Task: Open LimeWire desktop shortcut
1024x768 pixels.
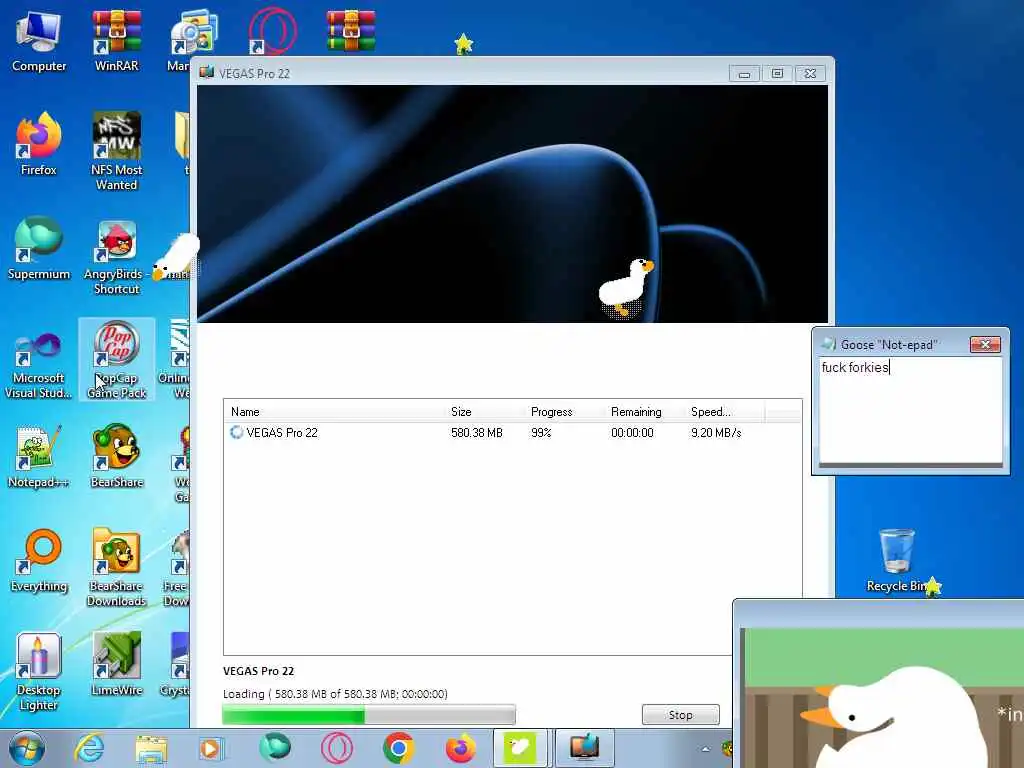Action: 116,665
